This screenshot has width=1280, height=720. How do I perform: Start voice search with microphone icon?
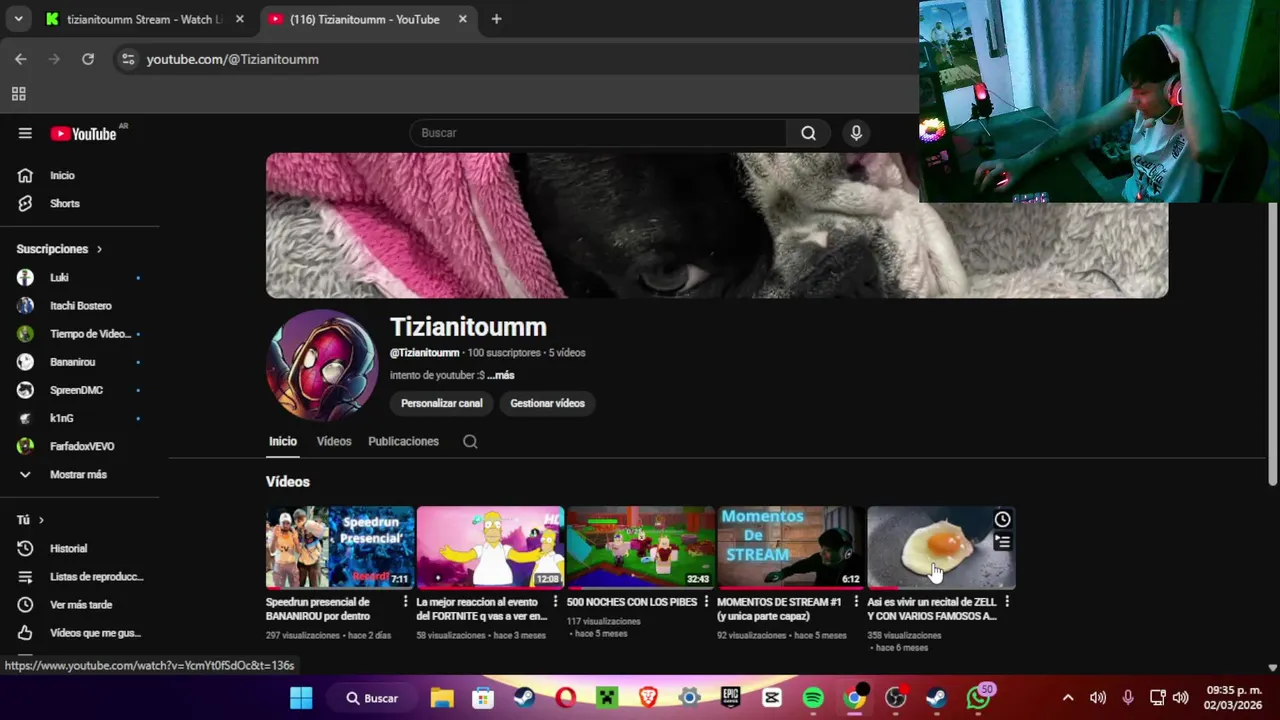tap(856, 133)
